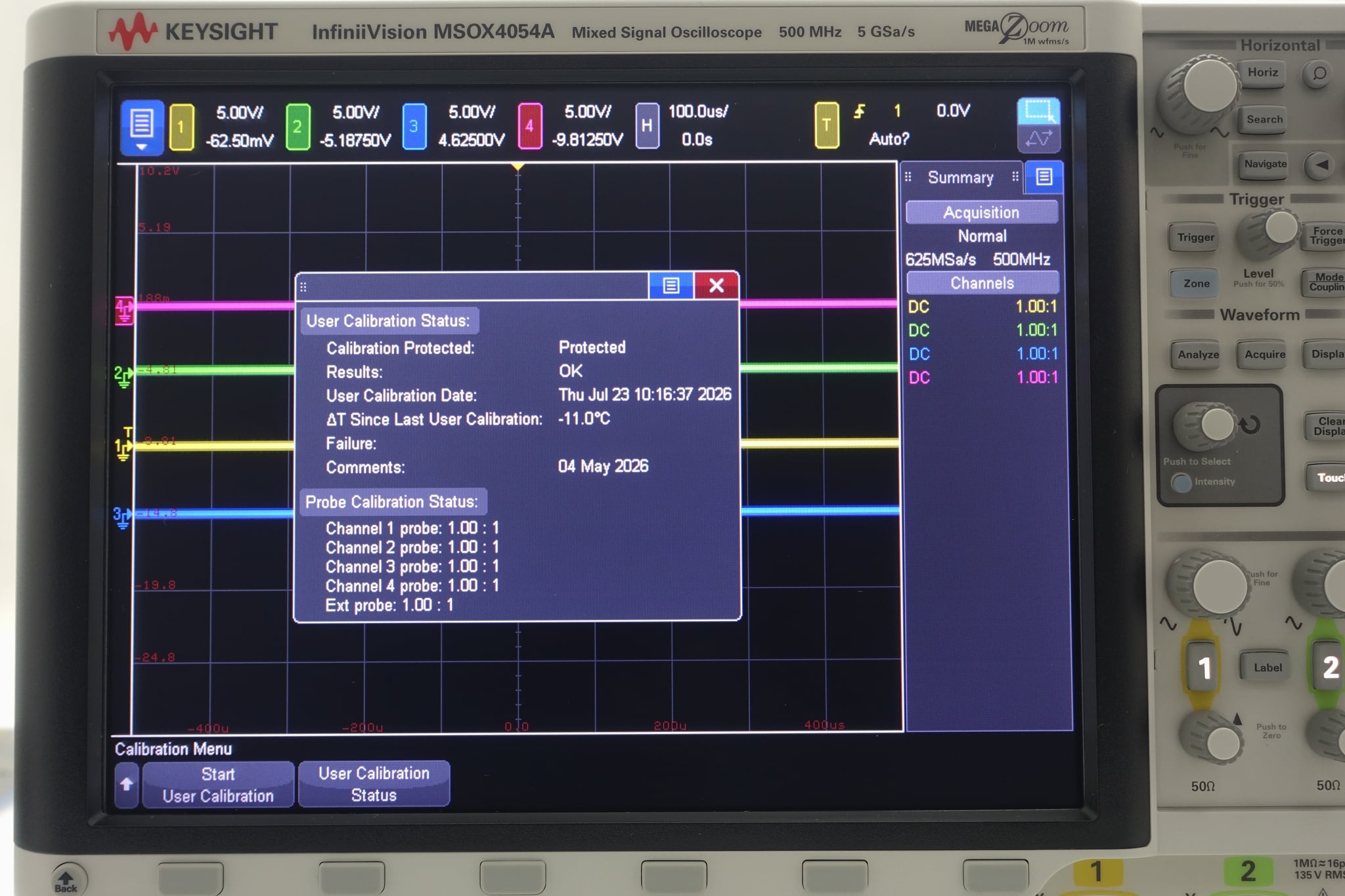
Task: Push the Navigate front panel key
Action: [x=1265, y=165]
